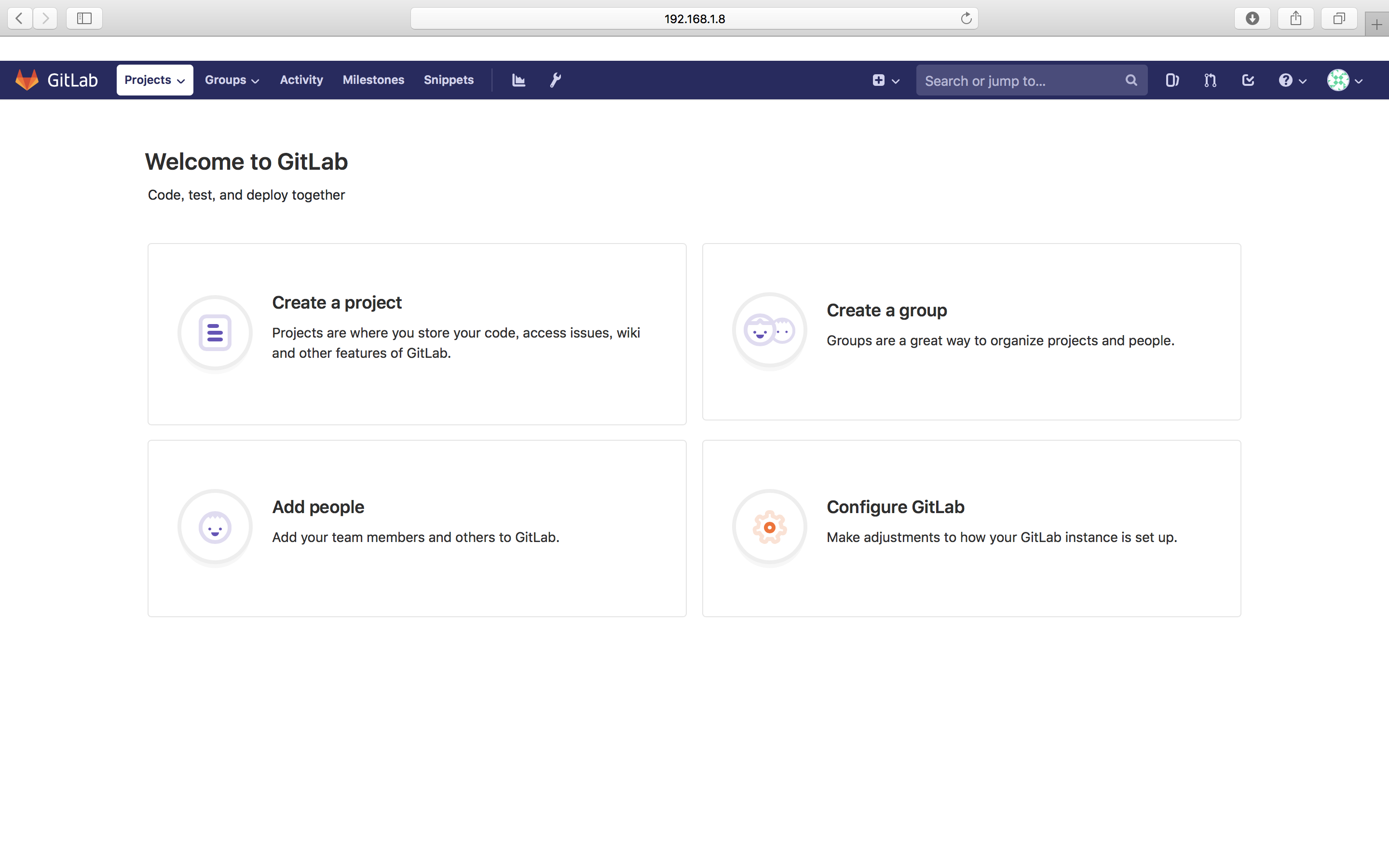Image resolution: width=1389 pixels, height=868 pixels.
Task: Expand the Projects dropdown
Action: tap(154, 80)
